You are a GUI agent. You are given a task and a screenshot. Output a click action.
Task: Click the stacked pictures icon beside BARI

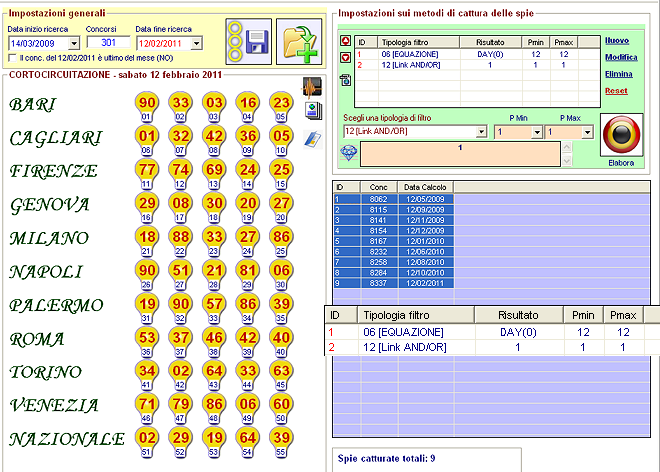coord(311,110)
